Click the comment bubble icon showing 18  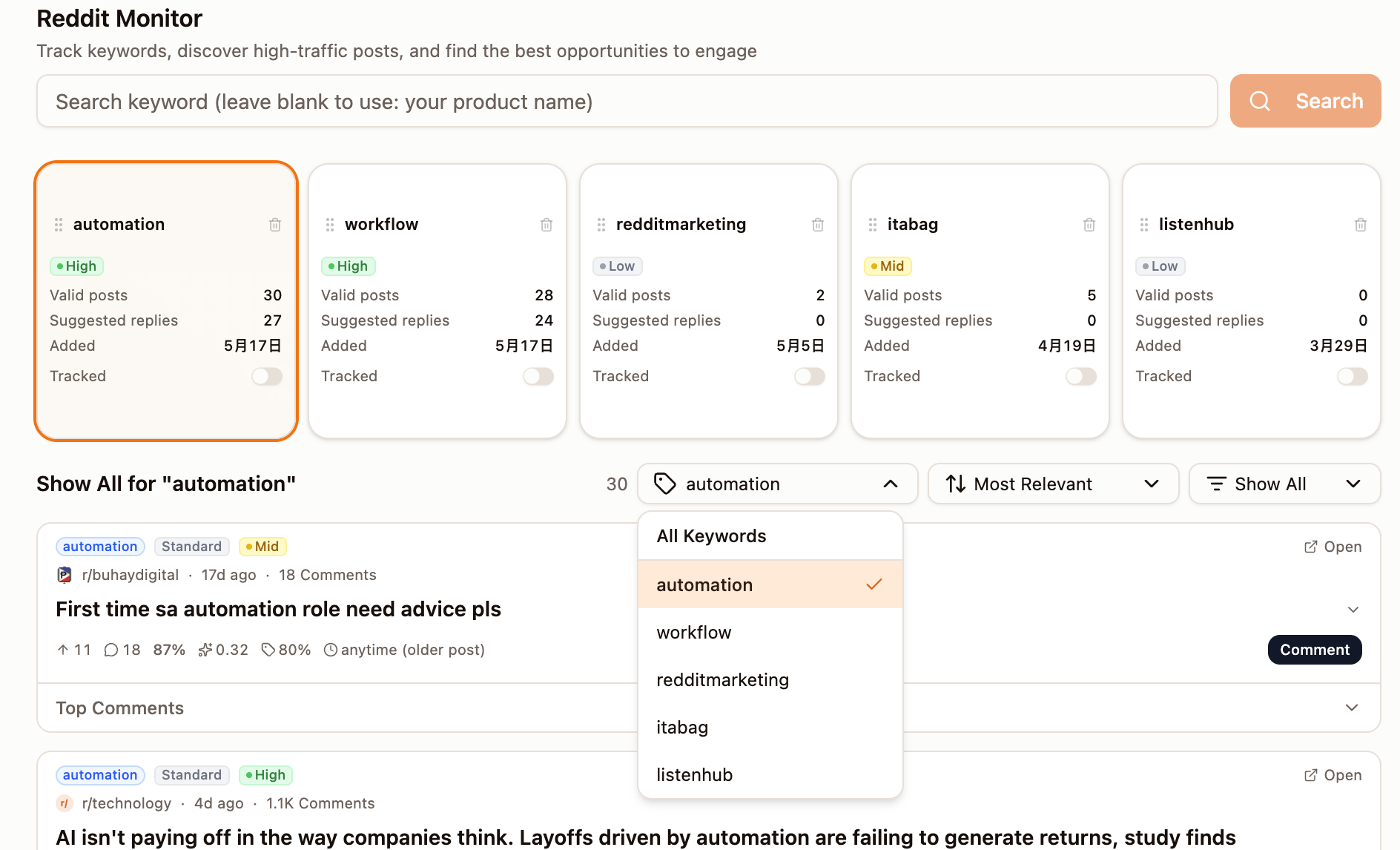coord(111,650)
